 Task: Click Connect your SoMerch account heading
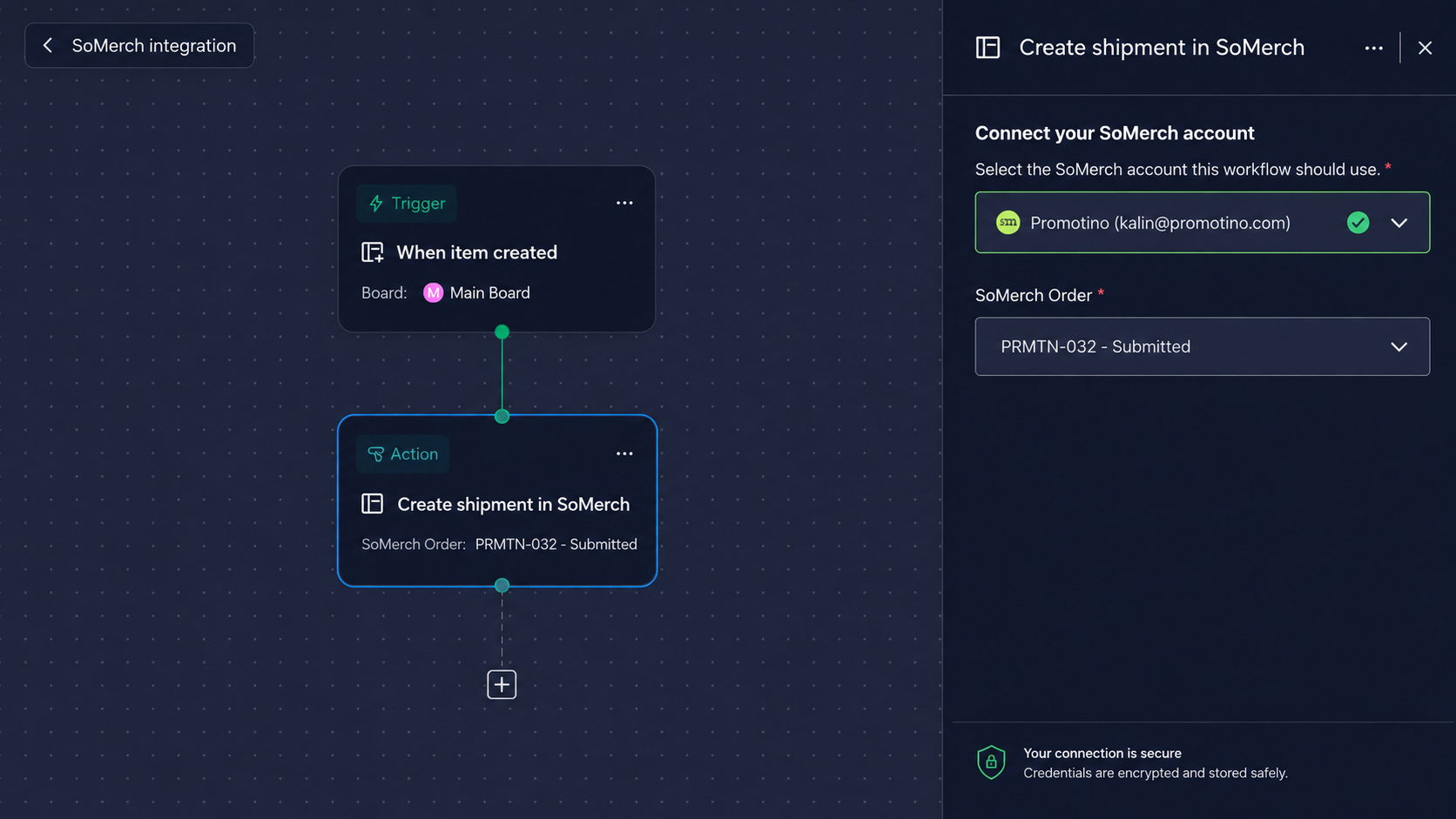point(1115,133)
